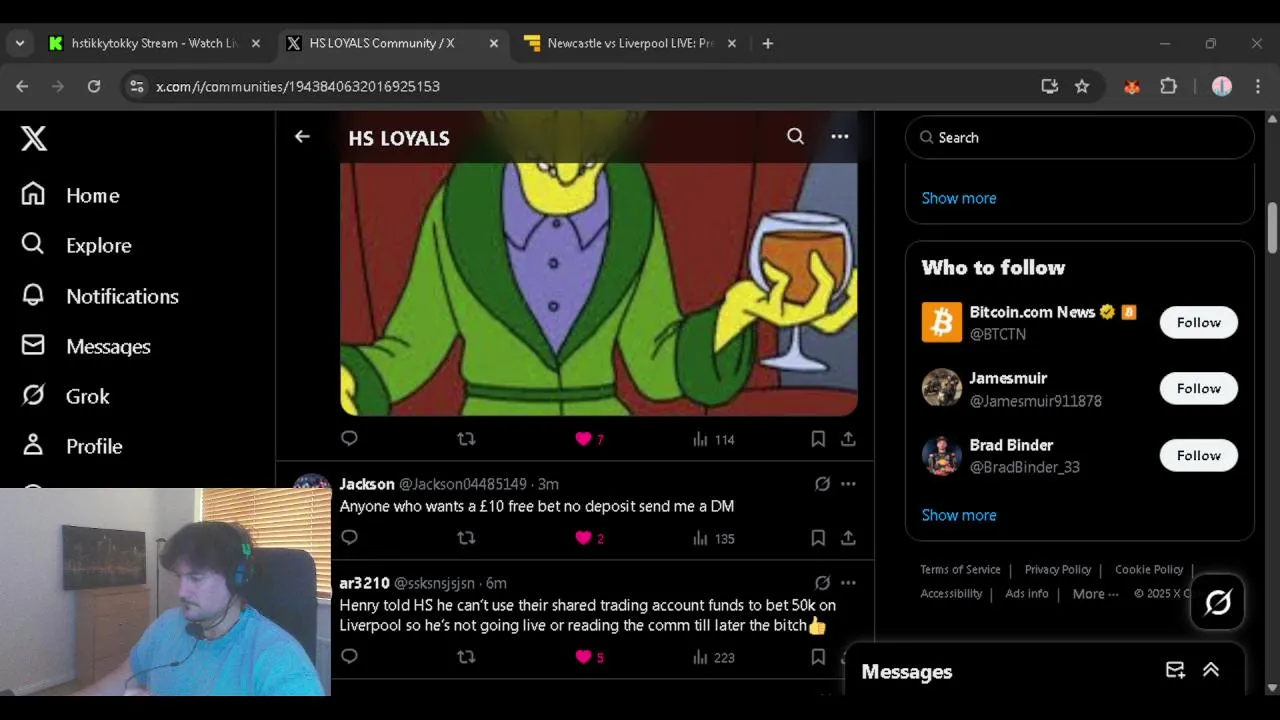Go back using the HS LOYALS header arrow

point(302,137)
